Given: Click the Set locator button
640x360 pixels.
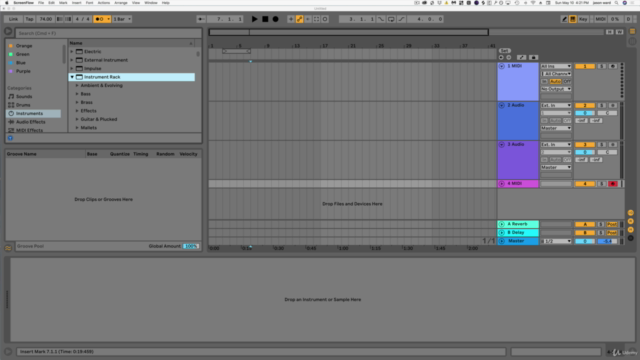Looking at the screenshot, I should (504, 51).
